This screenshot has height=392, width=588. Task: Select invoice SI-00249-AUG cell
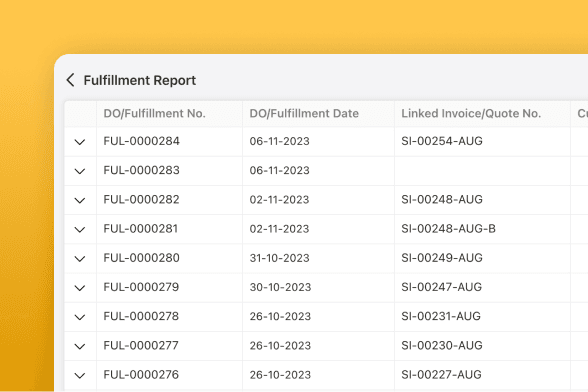point(482,258)
